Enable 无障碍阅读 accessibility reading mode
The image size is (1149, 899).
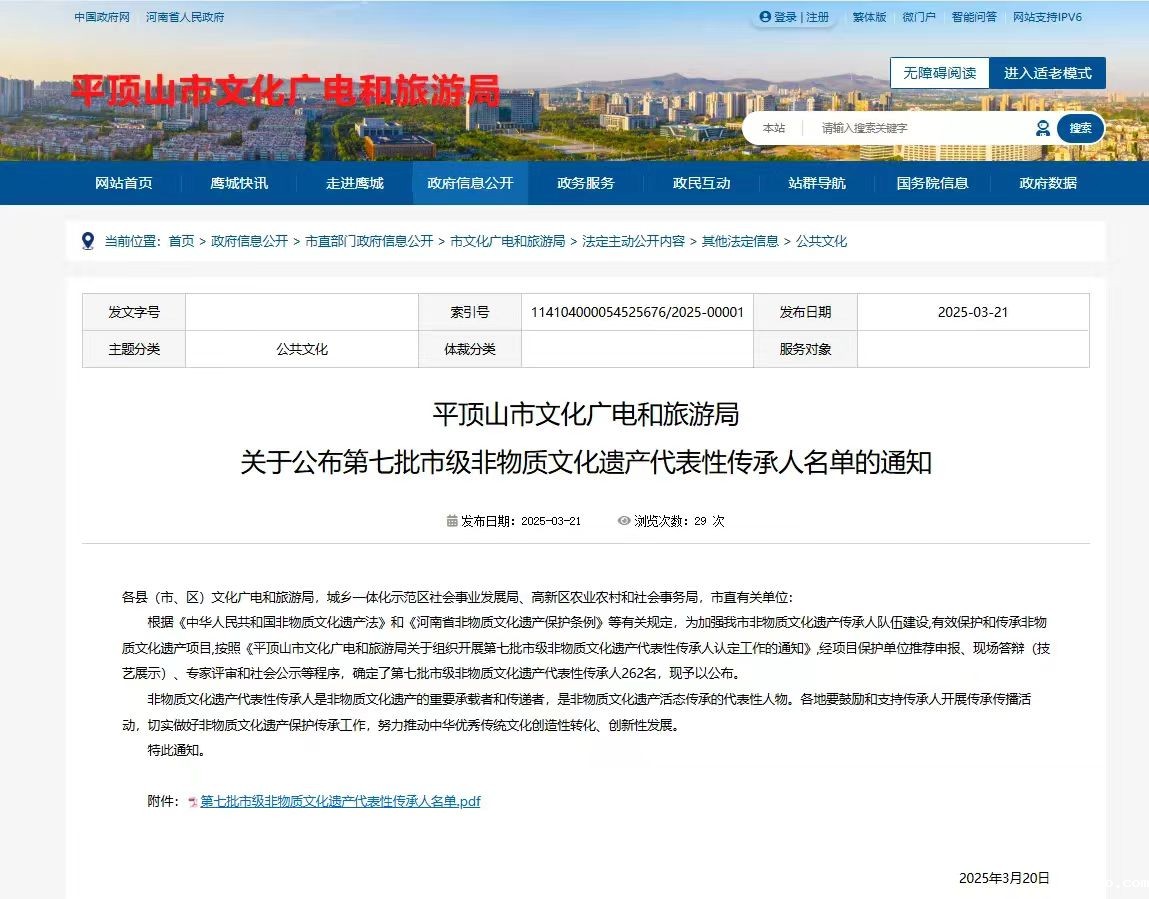coord(938,73)
